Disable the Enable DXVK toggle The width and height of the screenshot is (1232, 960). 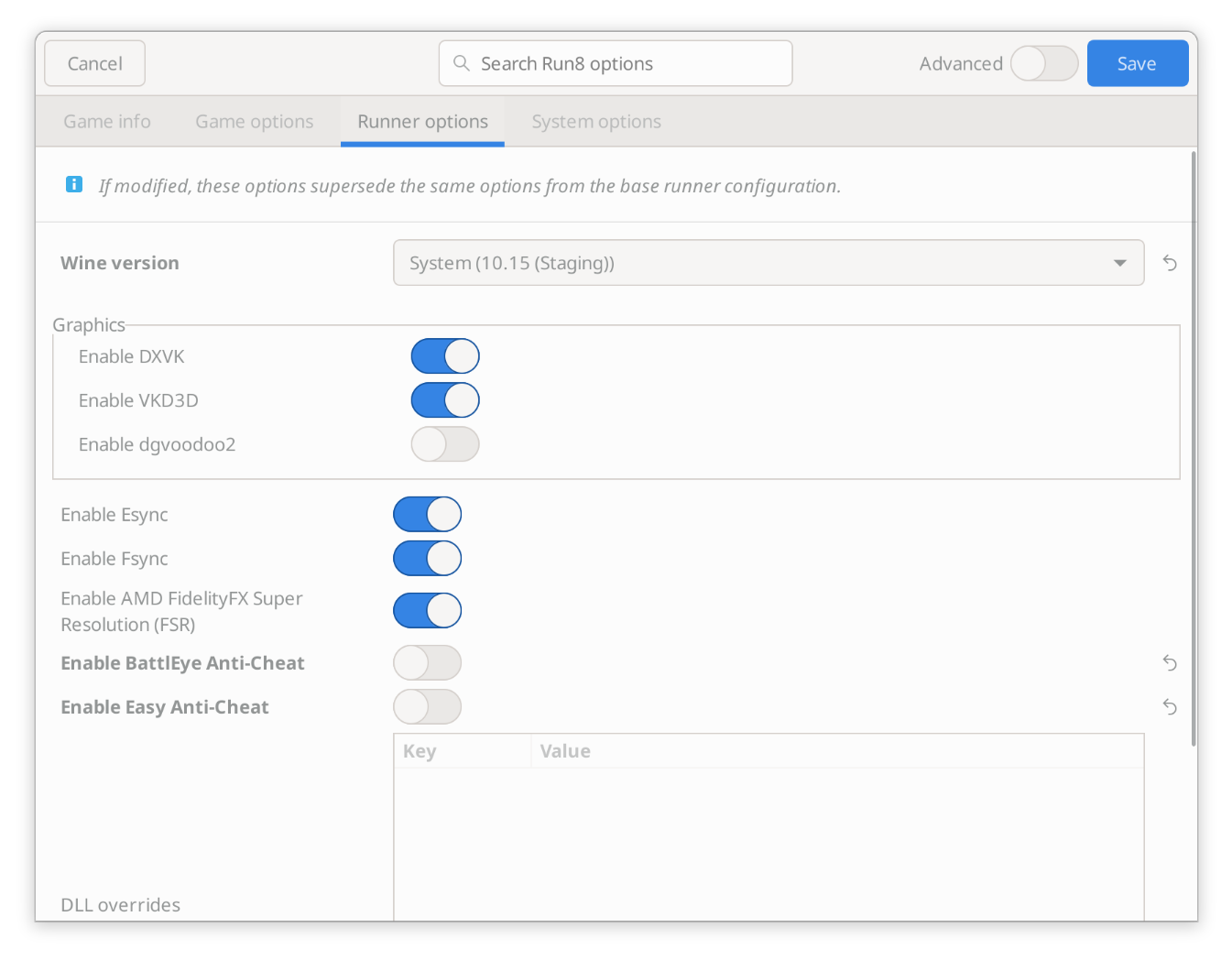coord(445,355)
